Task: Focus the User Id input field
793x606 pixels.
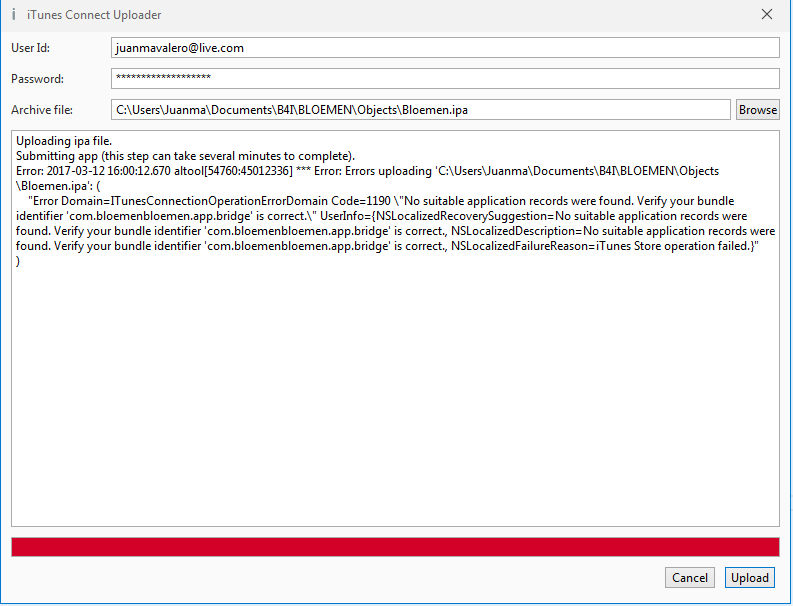Action: [x=445, y=48]
